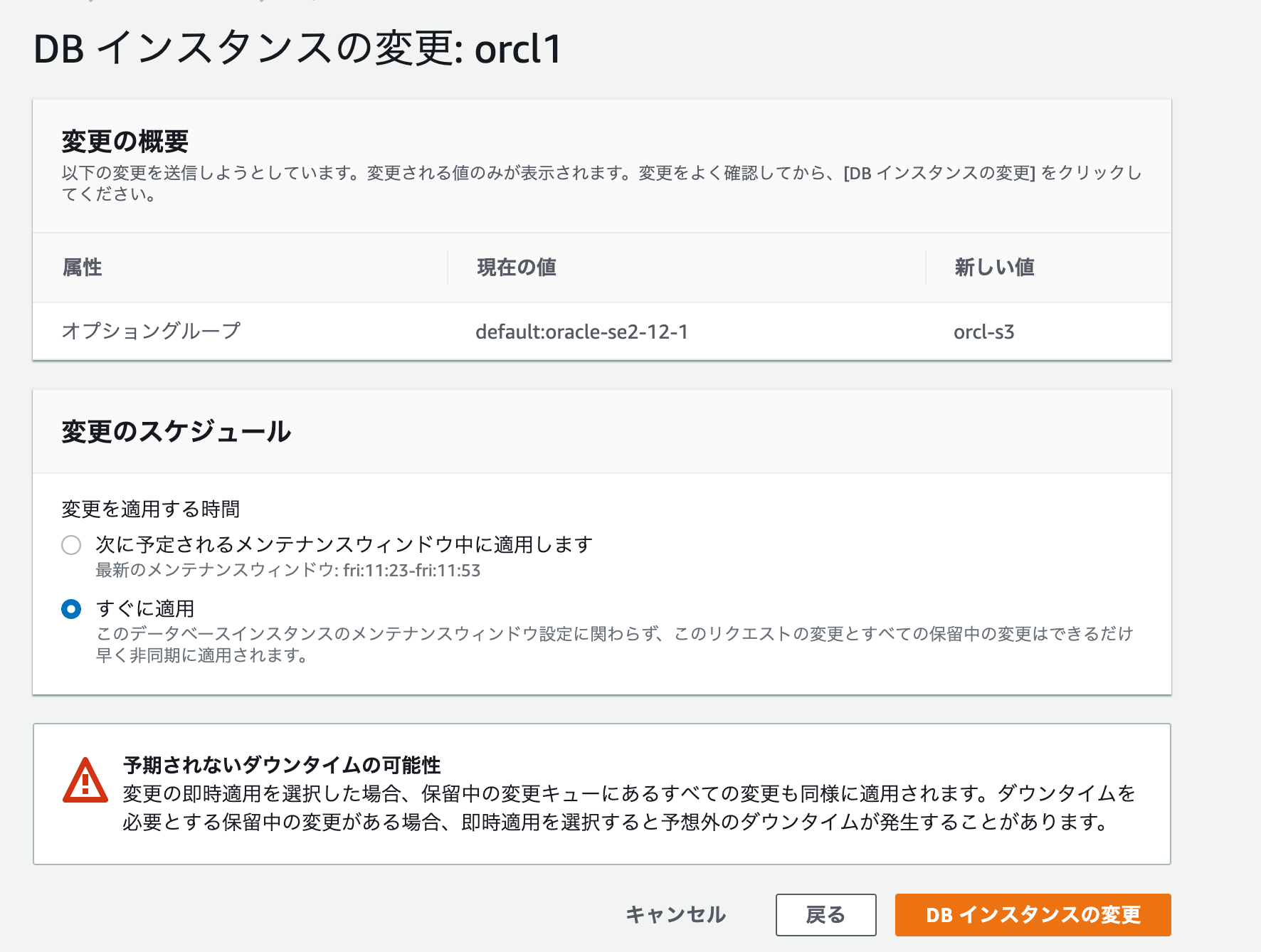Click the すぐに適用 option label text
Viewport: 1261px width, 952px height.
145,608
